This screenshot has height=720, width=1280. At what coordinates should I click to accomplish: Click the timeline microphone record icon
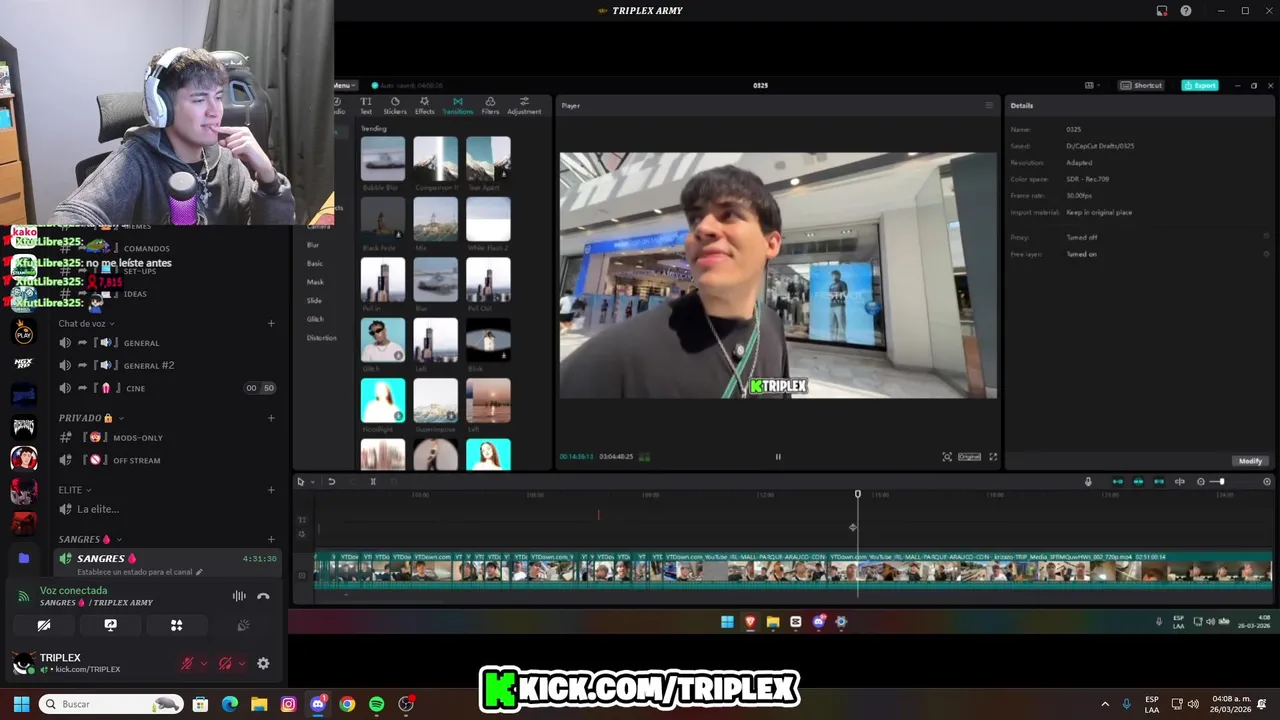pyautogui.click(x=1088, y=482)
